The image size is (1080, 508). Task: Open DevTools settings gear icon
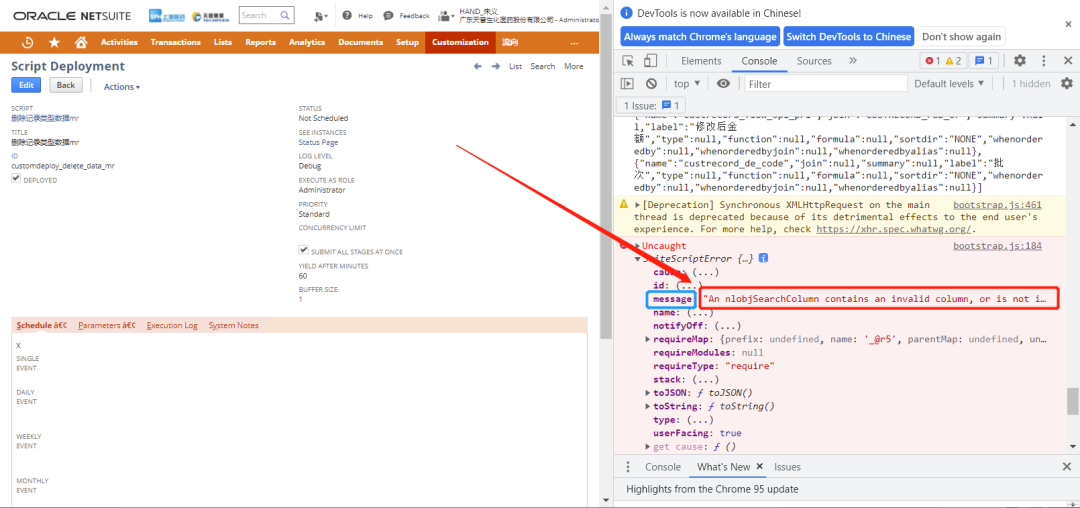pos(1020,61)
